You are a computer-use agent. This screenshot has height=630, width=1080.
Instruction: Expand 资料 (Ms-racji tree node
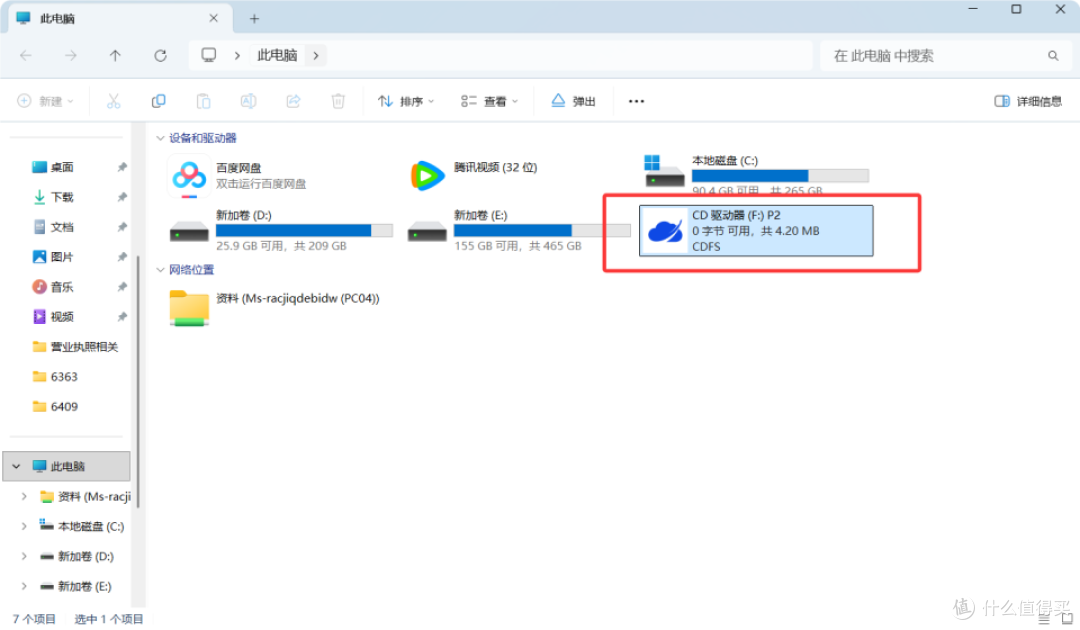24,496
